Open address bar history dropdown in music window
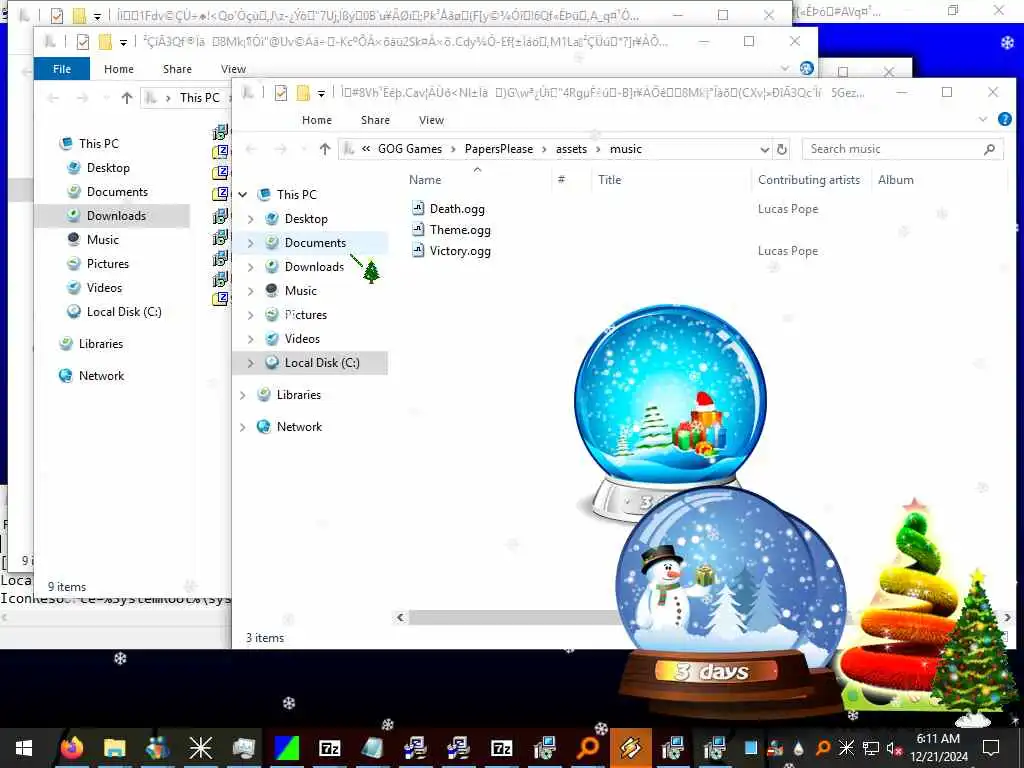 coord(764,150)
